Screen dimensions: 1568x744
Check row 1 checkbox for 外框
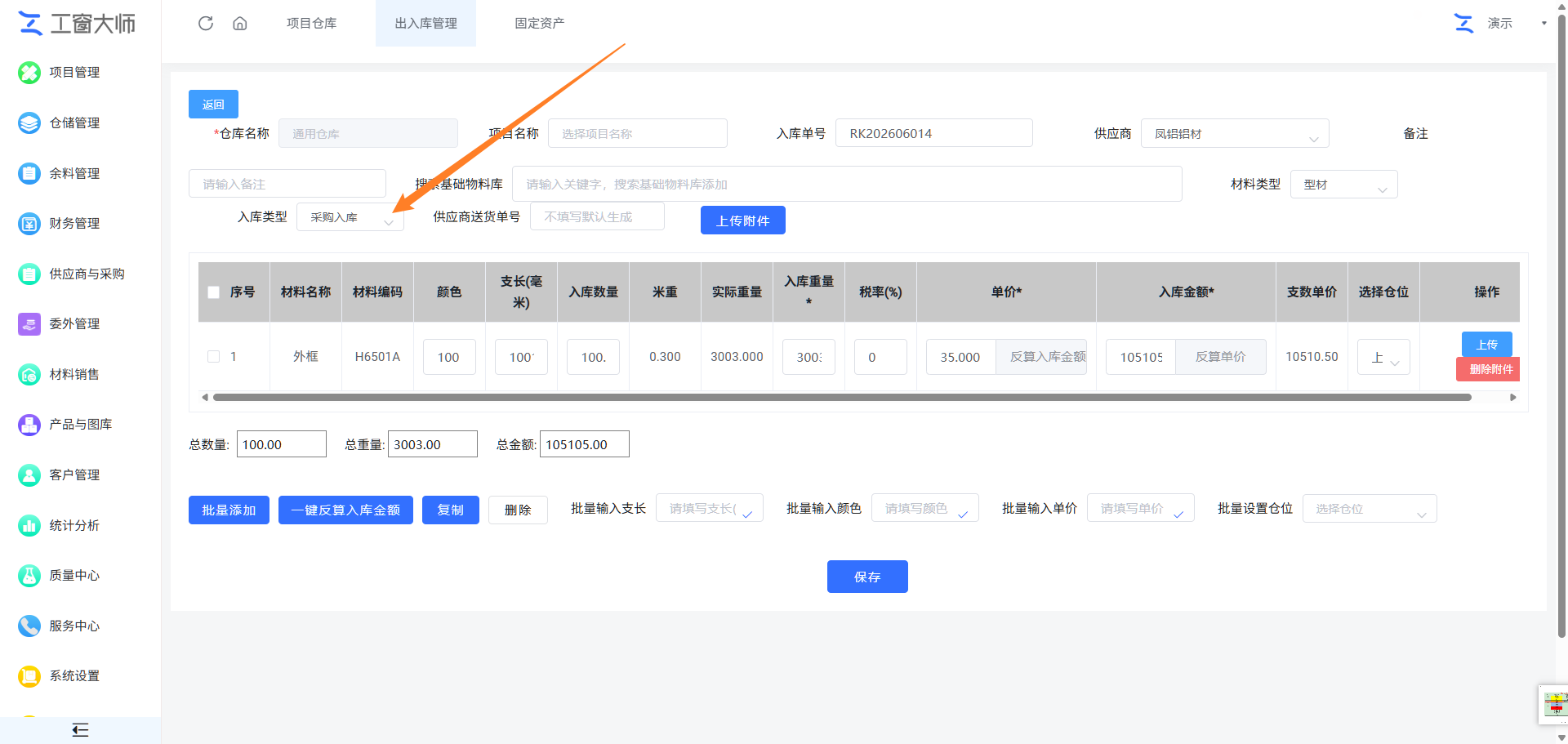[214, 357]
